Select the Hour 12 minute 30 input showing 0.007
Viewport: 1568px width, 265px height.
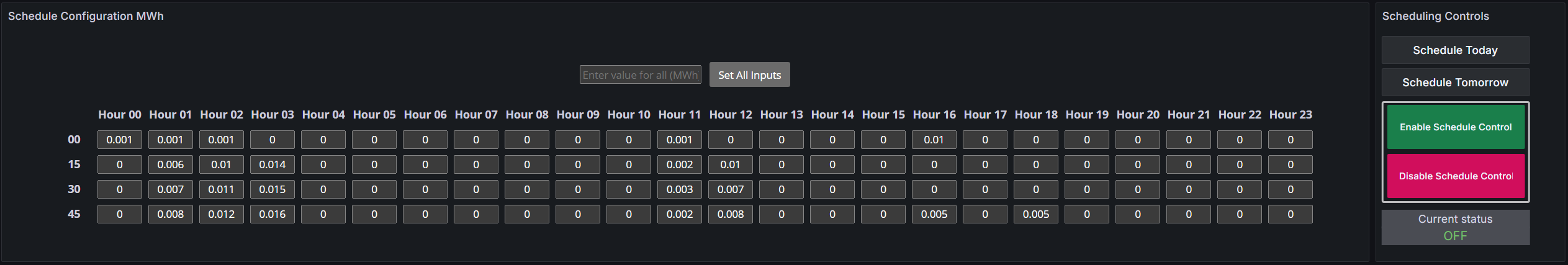pos(731,189)
